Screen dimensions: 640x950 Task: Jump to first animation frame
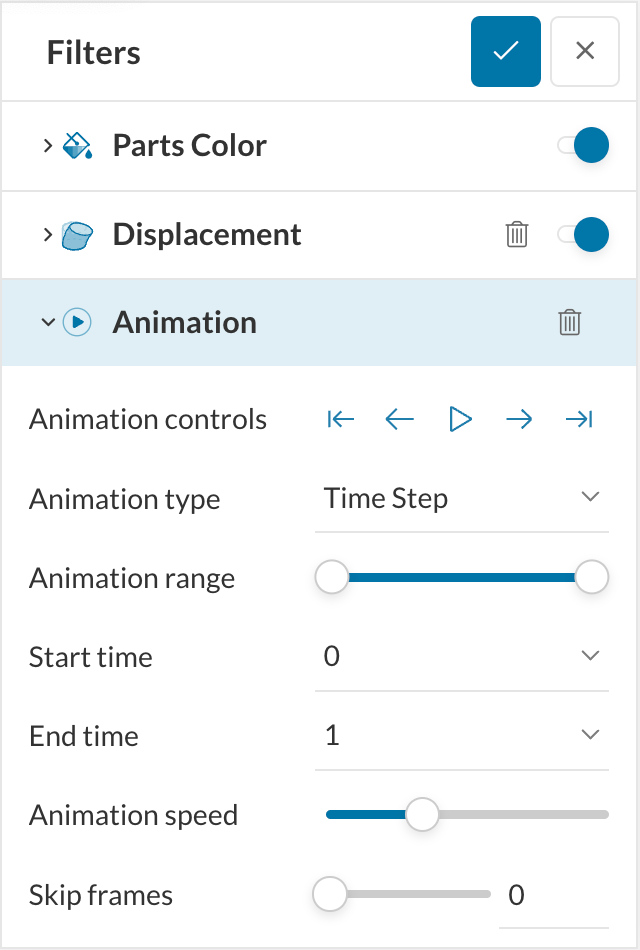pyautogui.click(x=341, y=420)
